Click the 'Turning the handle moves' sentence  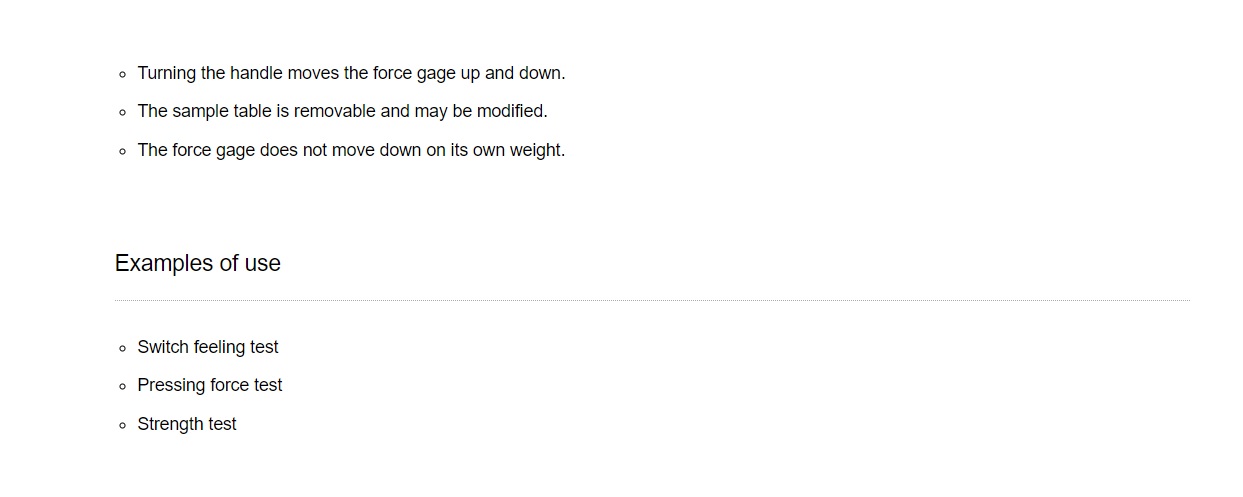click(351, 73)
